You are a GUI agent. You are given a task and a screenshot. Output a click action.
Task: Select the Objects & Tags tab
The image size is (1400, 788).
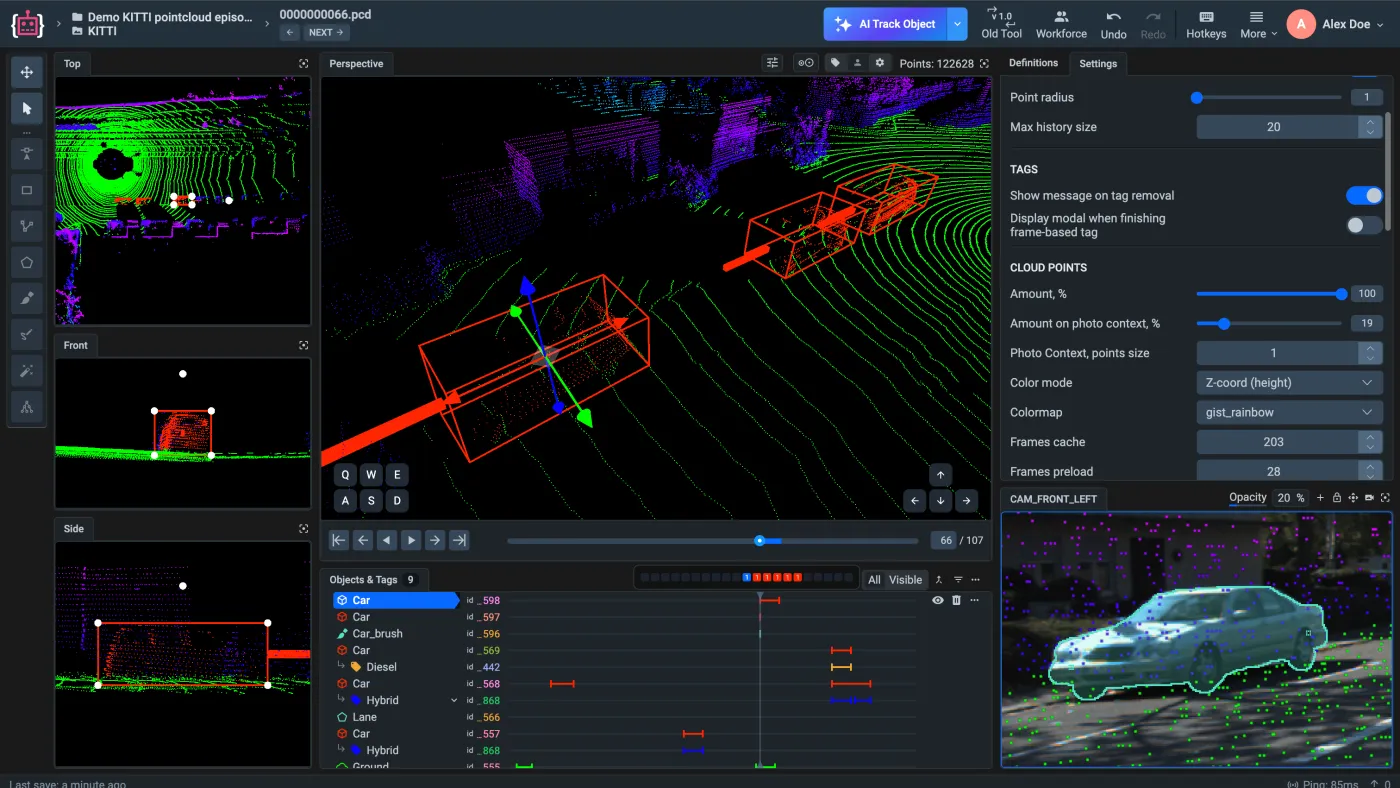374,580
